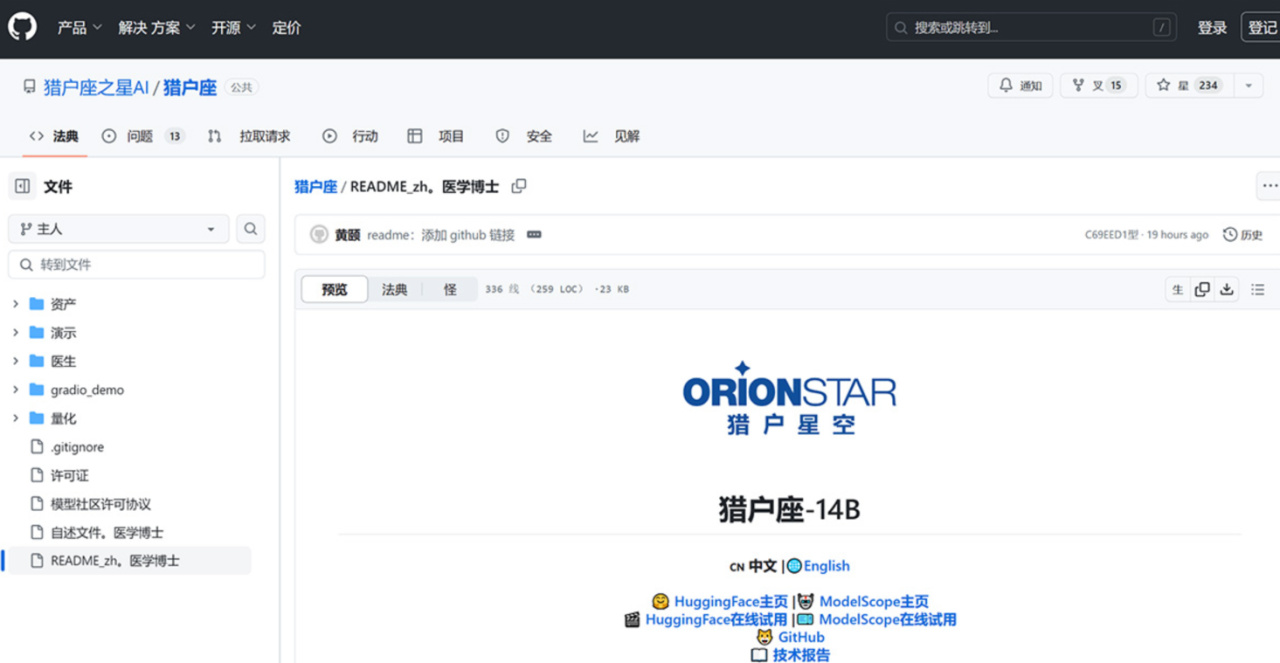The width and height of the screenshot is (1280, 663).
Task: Click the 通知 notifications button
Action: 1020,86
